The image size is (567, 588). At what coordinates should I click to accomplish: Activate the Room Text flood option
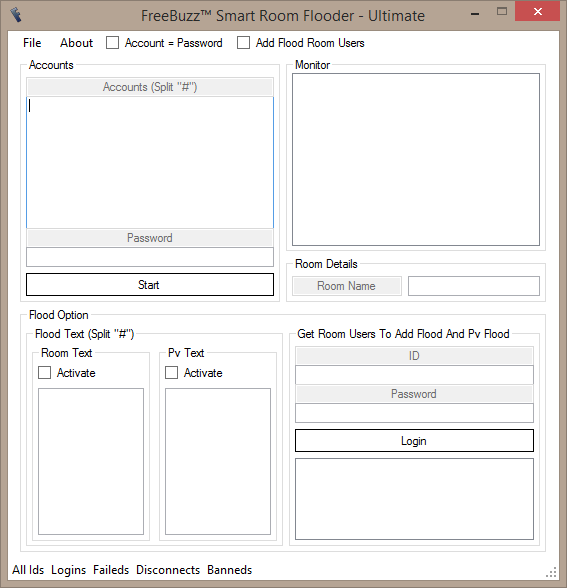click(45, 373)
